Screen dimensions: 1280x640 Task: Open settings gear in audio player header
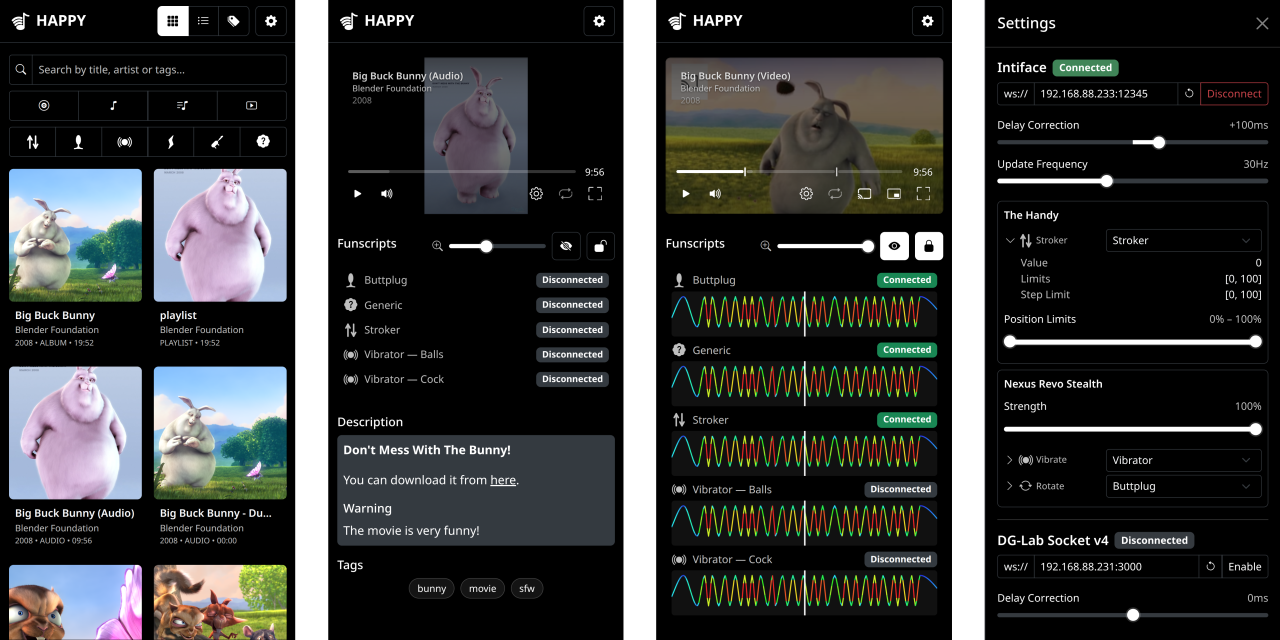pos(599,21)
